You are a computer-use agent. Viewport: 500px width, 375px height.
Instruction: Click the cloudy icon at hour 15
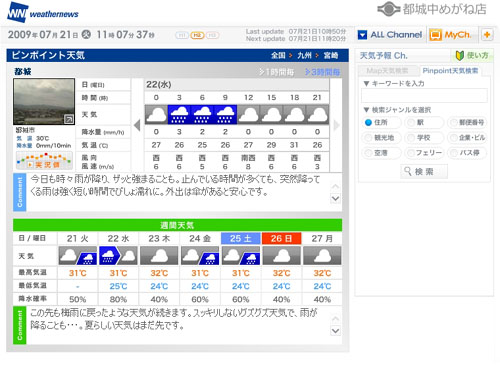point(271,114)
